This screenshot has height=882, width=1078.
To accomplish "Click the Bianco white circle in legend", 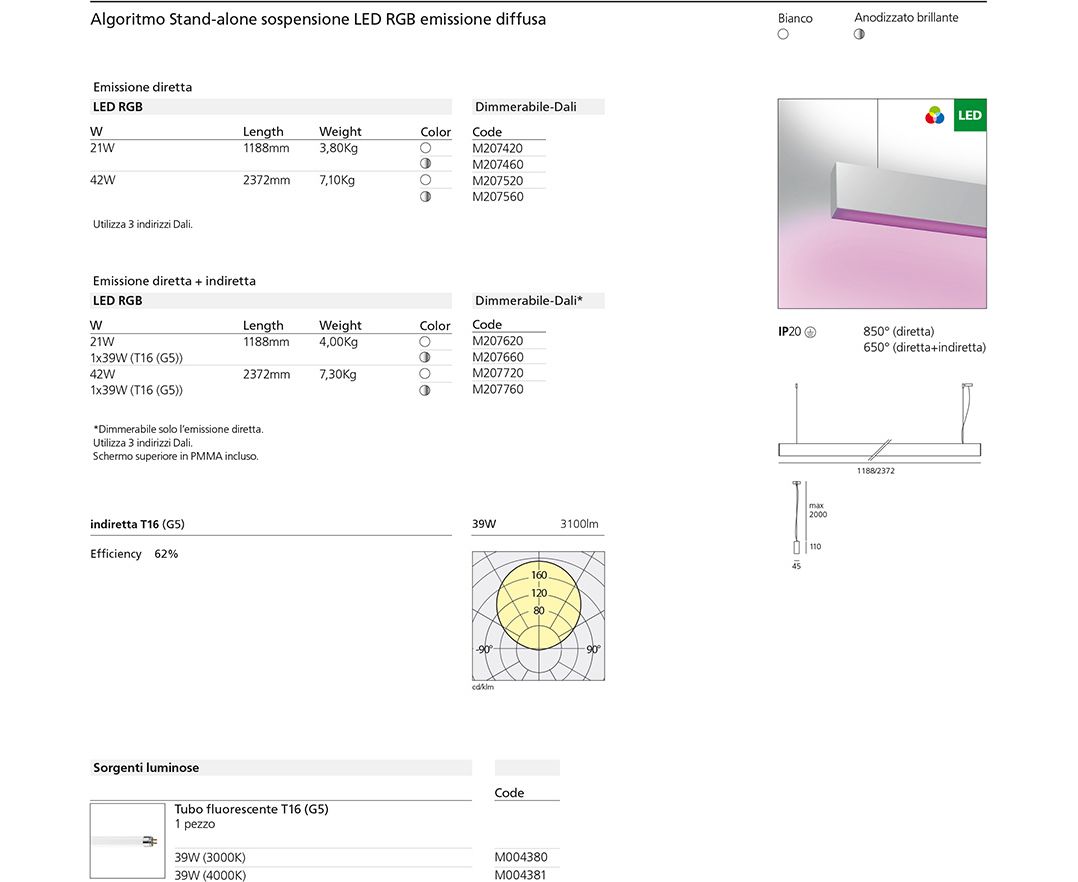I will click(x=783, y=34).
